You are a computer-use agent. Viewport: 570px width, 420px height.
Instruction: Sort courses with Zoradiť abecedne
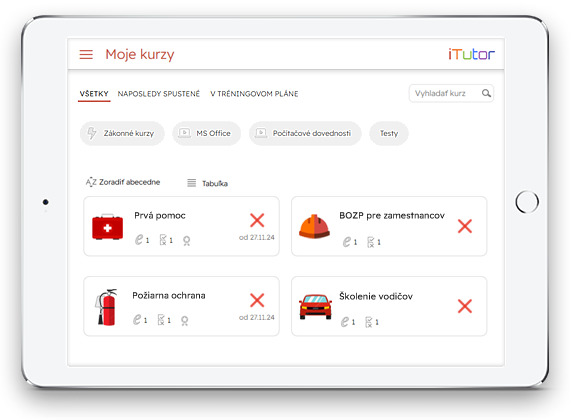pyautogui.click(x=123, y=182)
